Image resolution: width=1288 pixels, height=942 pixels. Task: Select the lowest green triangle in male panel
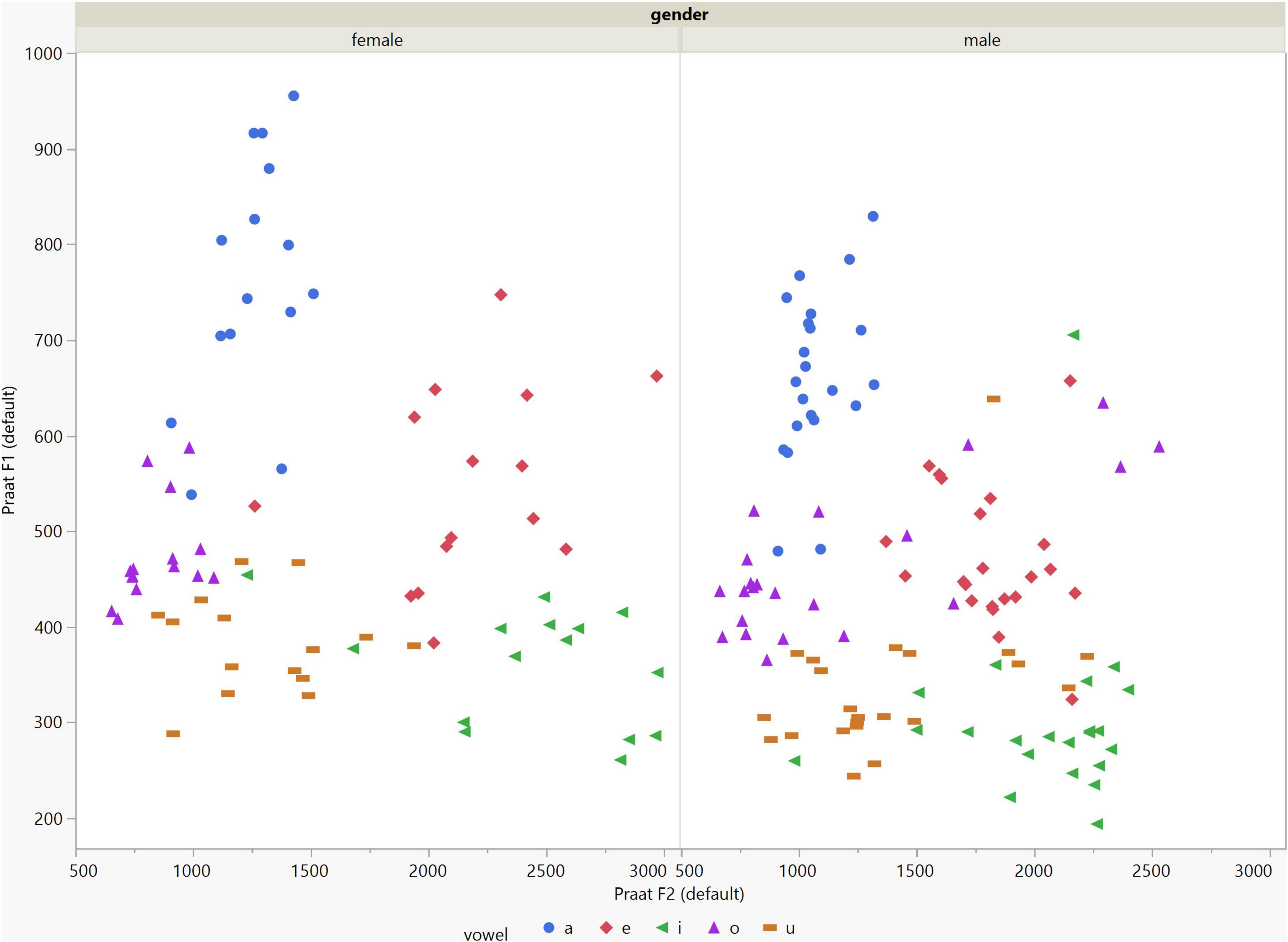pyautogui.click(x=1097, y=824)
